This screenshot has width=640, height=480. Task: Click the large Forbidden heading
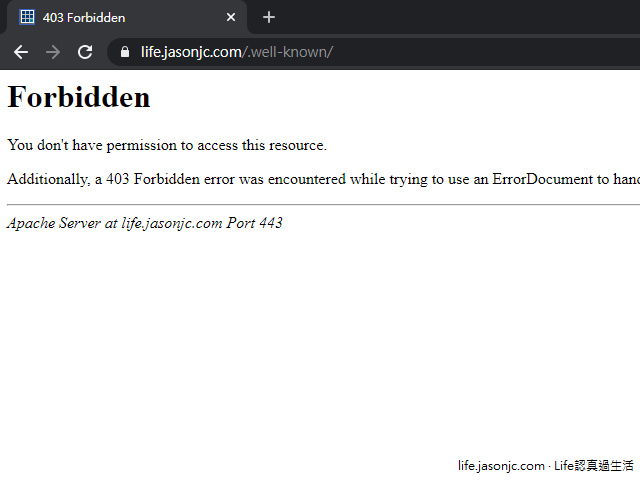pyautogui.click(x=79, y=97)
